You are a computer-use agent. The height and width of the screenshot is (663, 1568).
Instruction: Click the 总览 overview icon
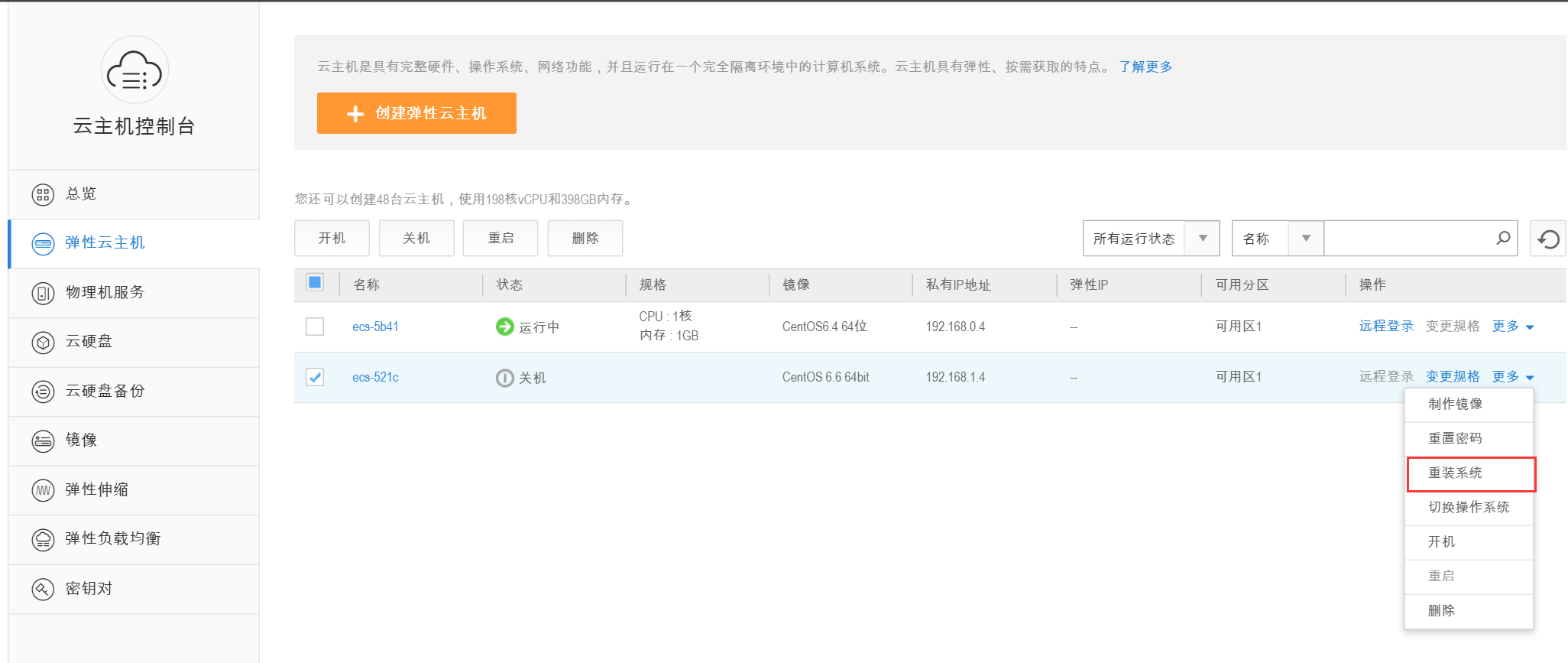[x=43, y=194]
